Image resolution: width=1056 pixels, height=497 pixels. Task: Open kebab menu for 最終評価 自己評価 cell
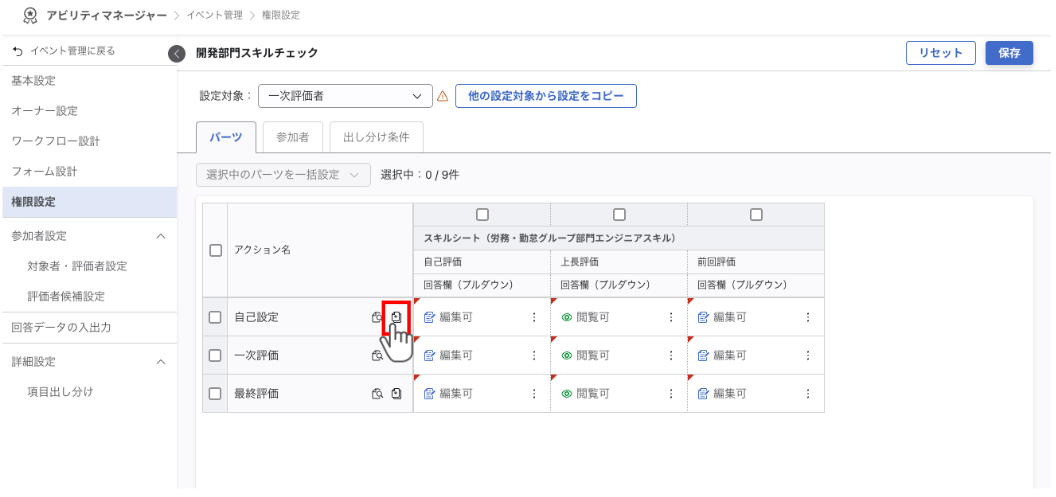point(534,394)
